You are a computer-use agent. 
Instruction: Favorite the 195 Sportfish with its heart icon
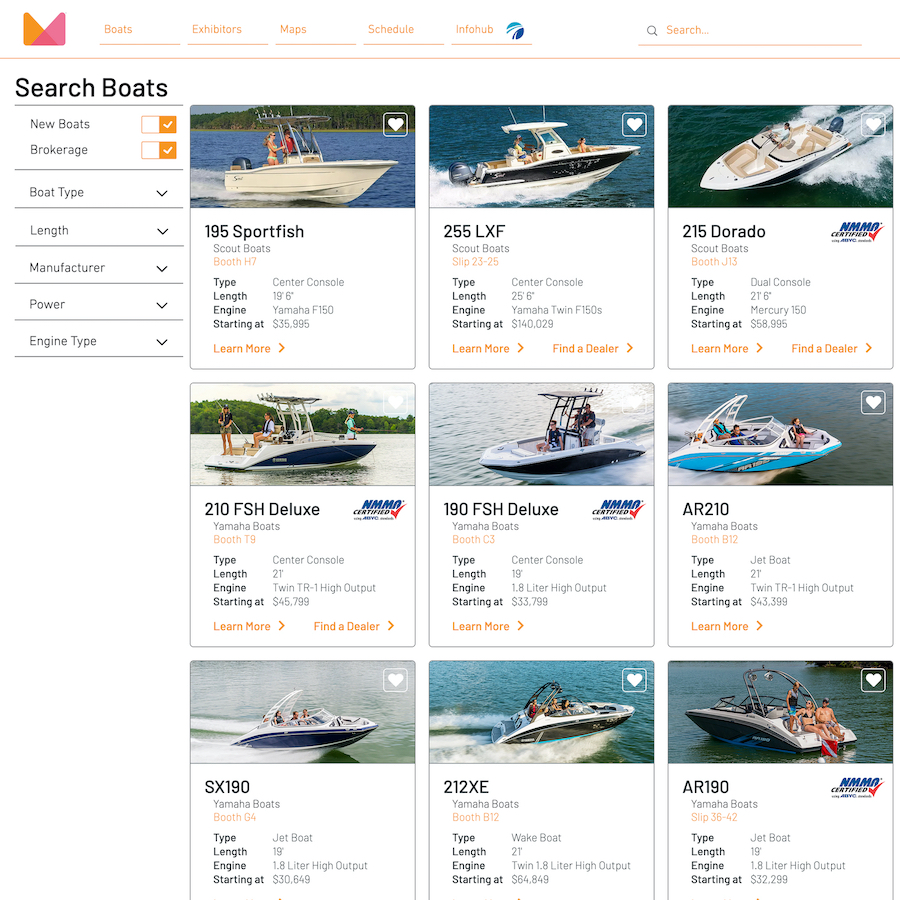tap(395, 124)
